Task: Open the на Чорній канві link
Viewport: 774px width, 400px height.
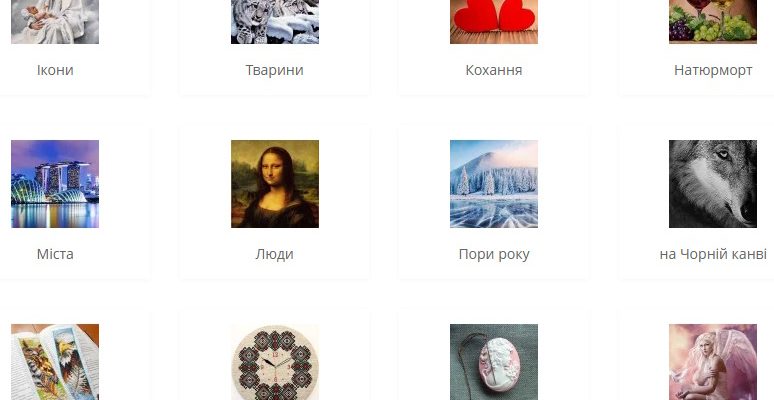Action: point(713,254)
